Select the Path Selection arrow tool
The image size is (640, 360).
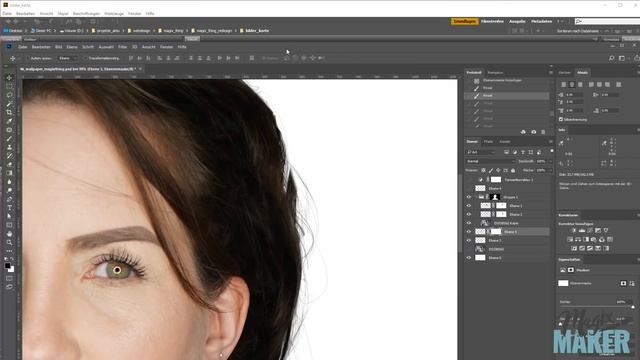pyautogui.click(x=9, y=216)
